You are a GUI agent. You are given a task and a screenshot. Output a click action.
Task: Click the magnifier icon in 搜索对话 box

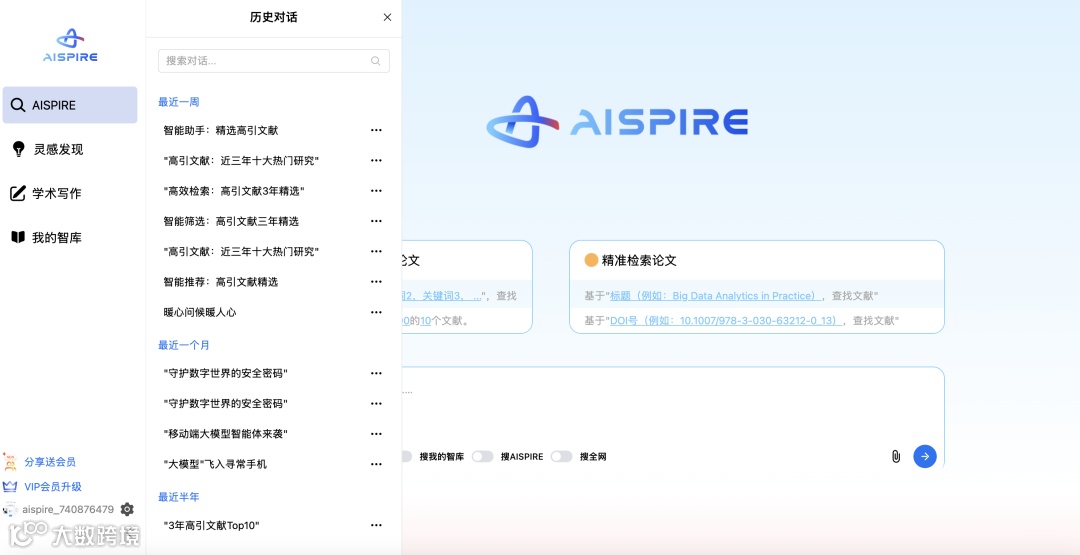click(x=375, y=61)
